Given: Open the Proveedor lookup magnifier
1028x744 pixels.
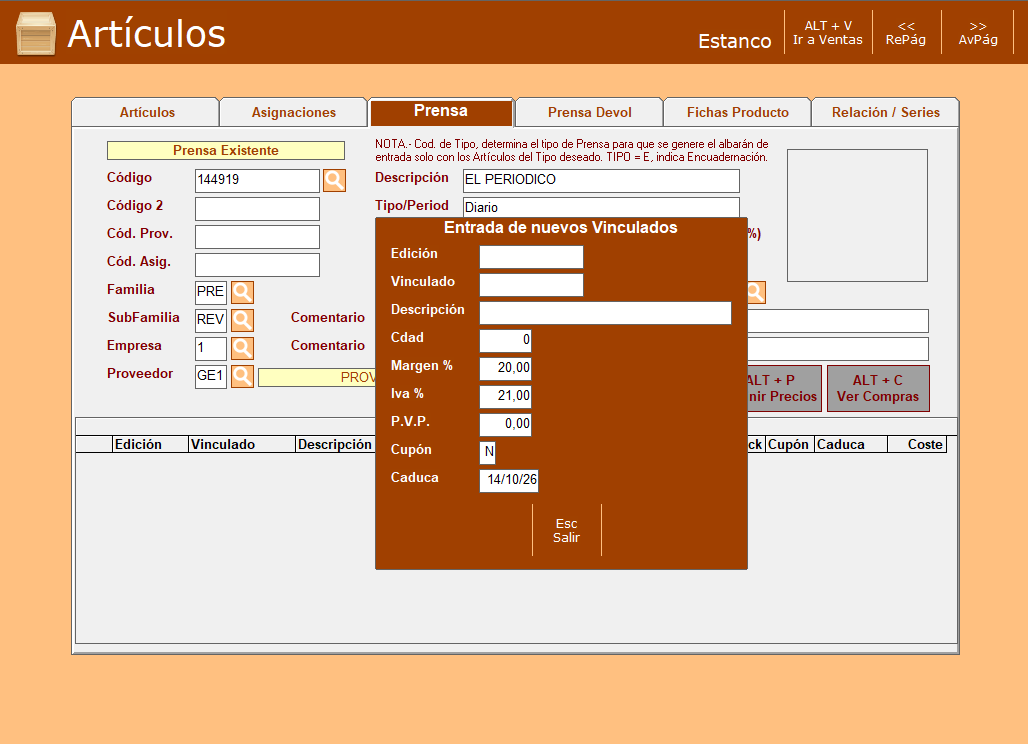Looking at the screenshot, I should (x=242, y=376).
